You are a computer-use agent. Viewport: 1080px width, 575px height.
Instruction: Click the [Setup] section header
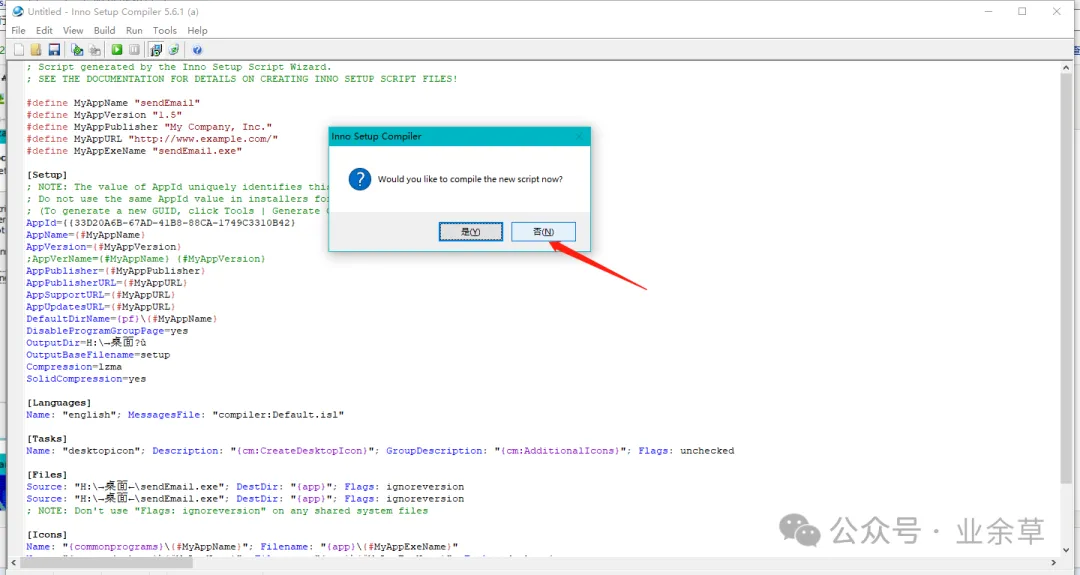47,175
